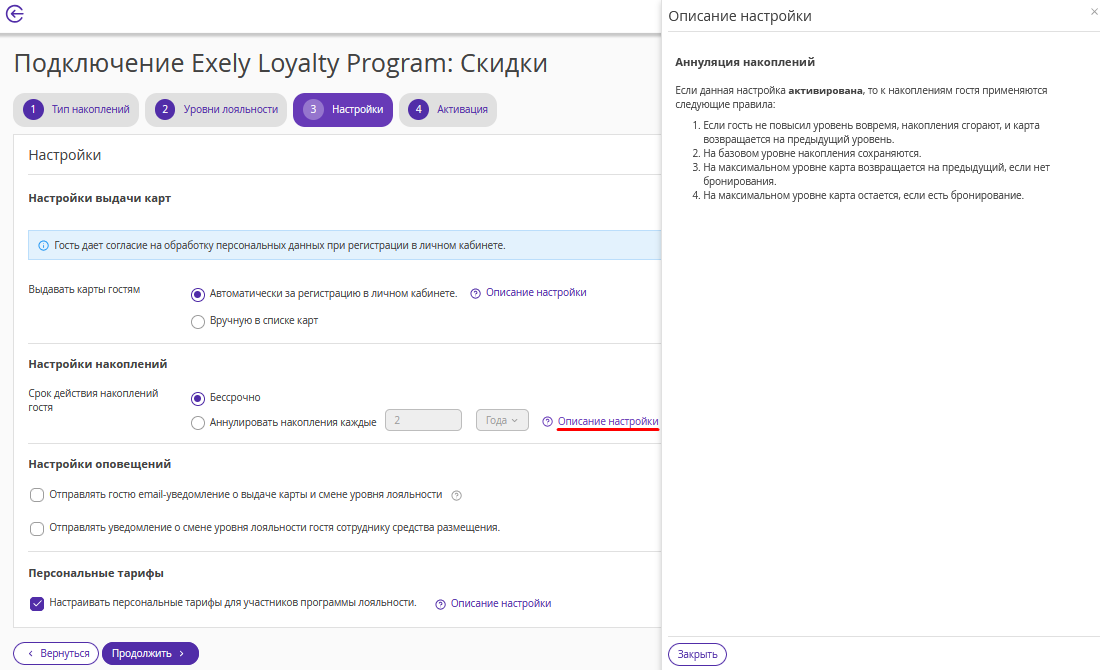
Task: Click 'Закрыть' button in description panel
Action: [x=697, y=654]
